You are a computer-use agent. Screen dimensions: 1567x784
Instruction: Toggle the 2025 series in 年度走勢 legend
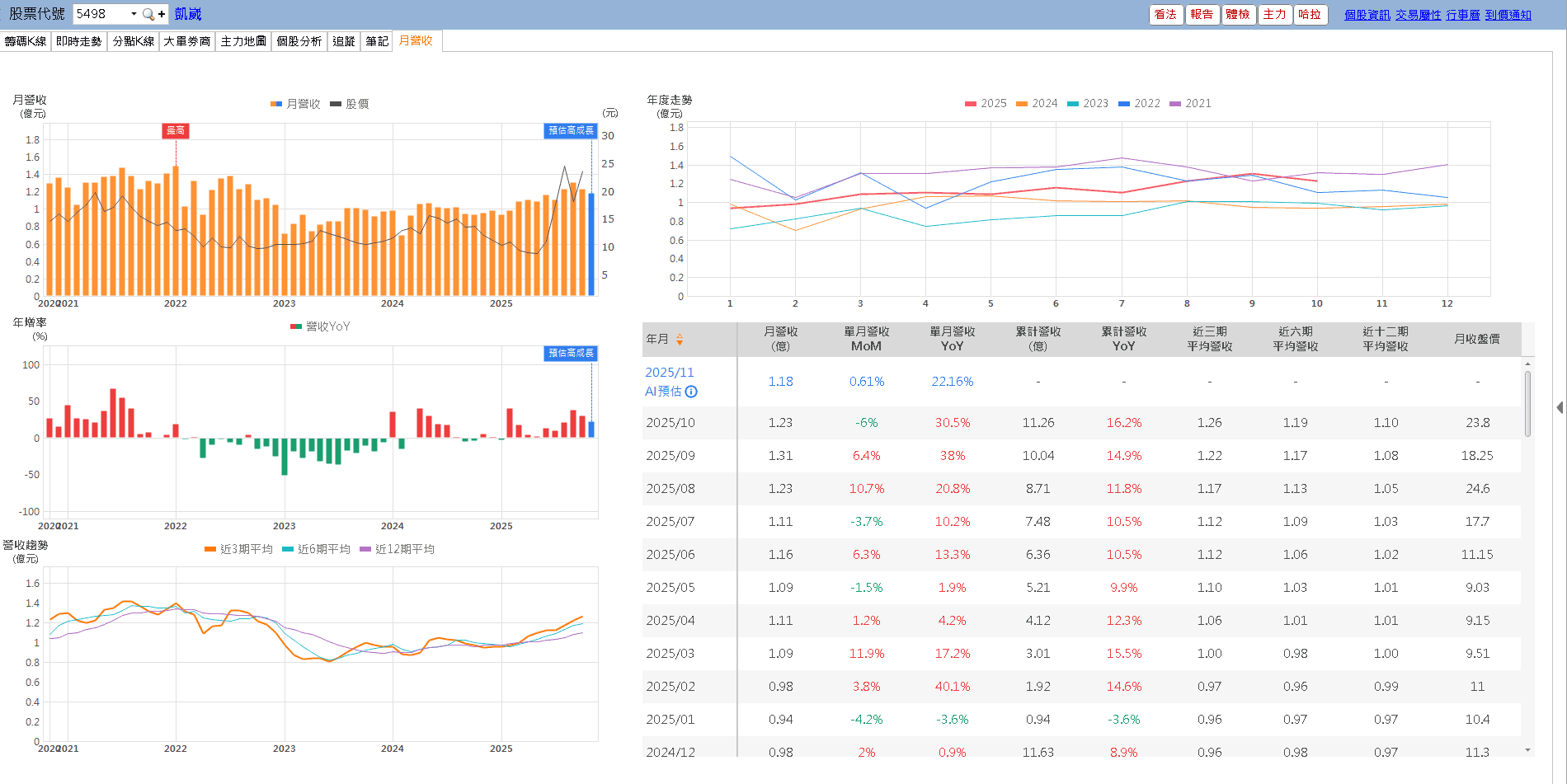point(986,103)
